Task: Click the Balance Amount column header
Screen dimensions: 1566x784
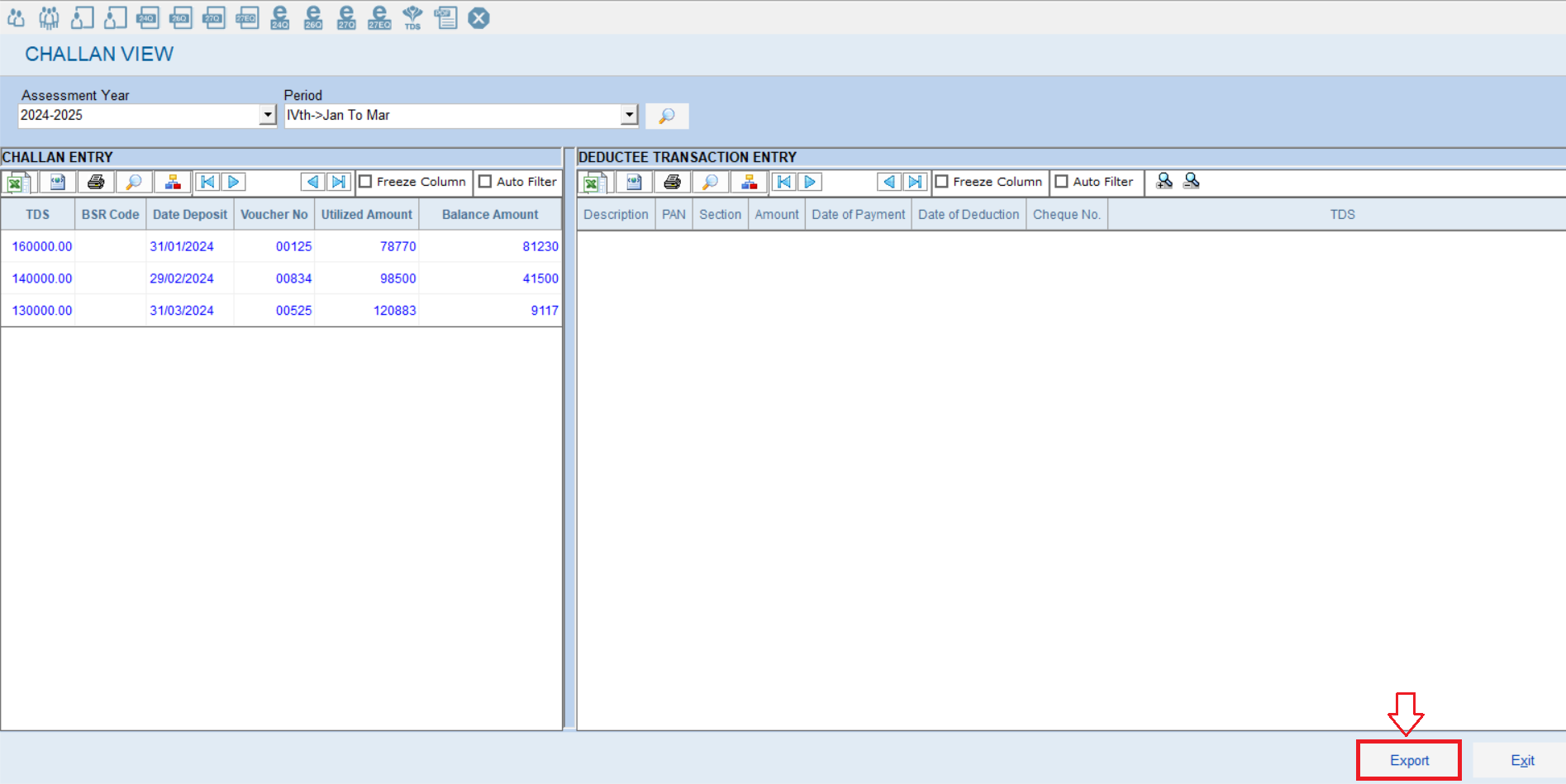Action: click(490, 215)
